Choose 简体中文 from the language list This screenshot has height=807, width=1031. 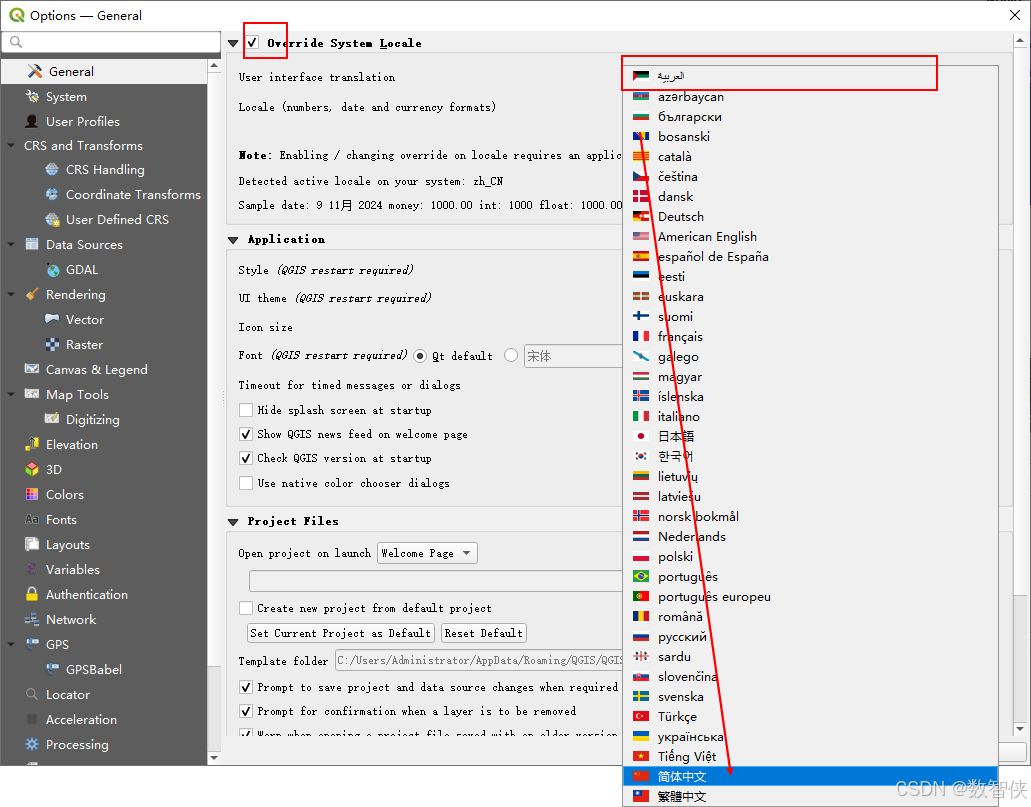[810, 776]
